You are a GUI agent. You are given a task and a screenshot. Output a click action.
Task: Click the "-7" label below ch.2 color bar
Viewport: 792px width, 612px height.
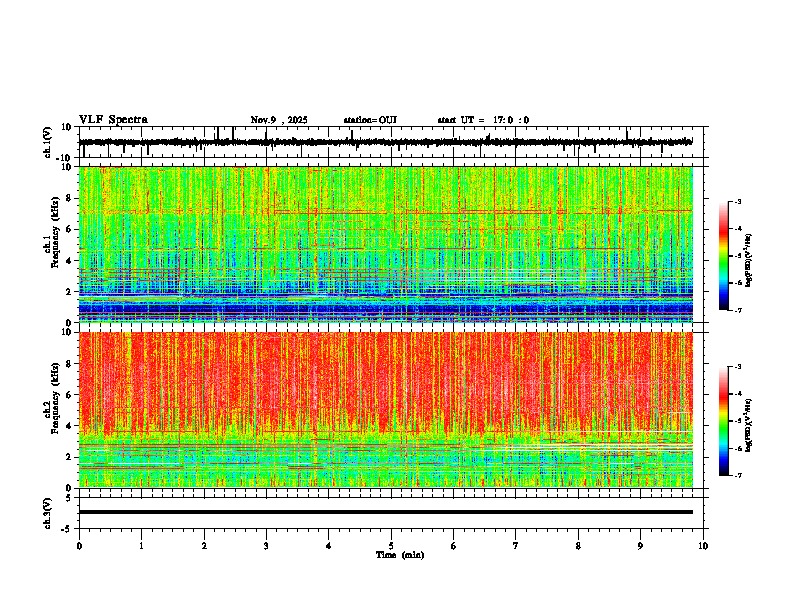738,476
